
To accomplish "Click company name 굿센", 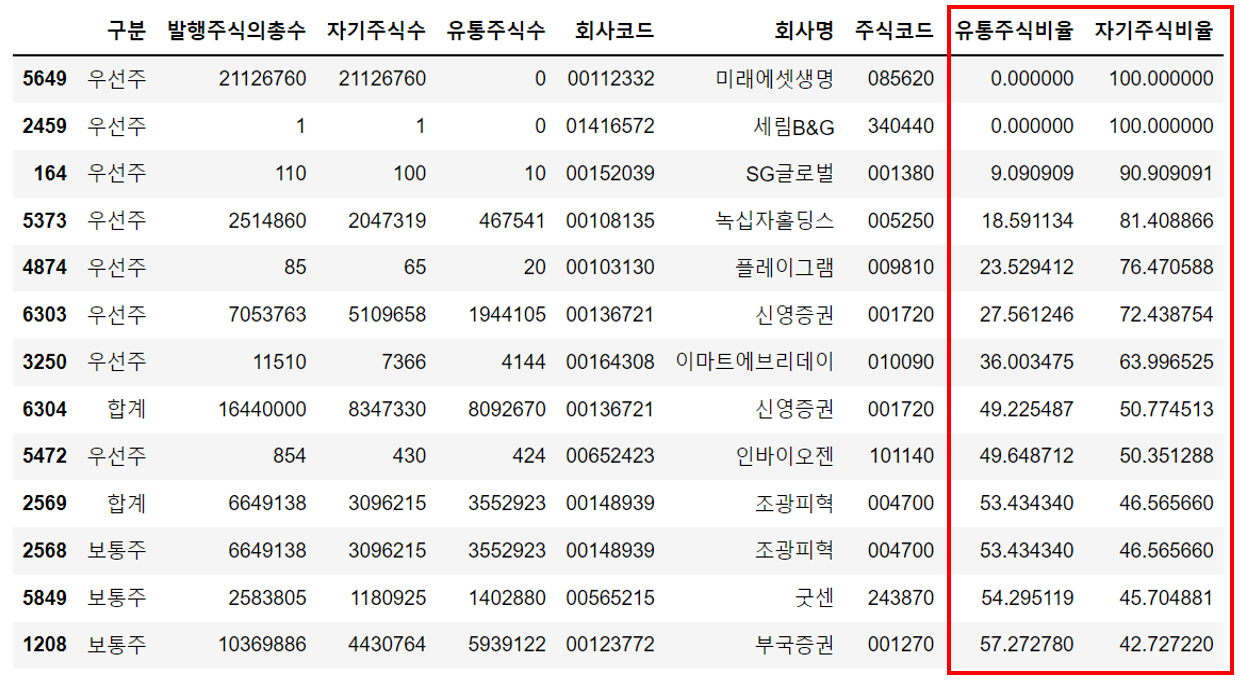I will pos(814,597).
